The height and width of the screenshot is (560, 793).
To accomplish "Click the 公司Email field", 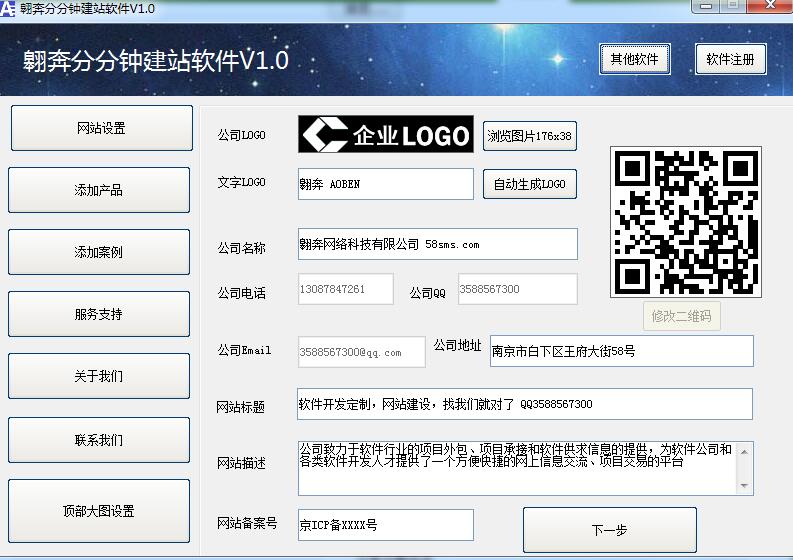I will 361,352.
